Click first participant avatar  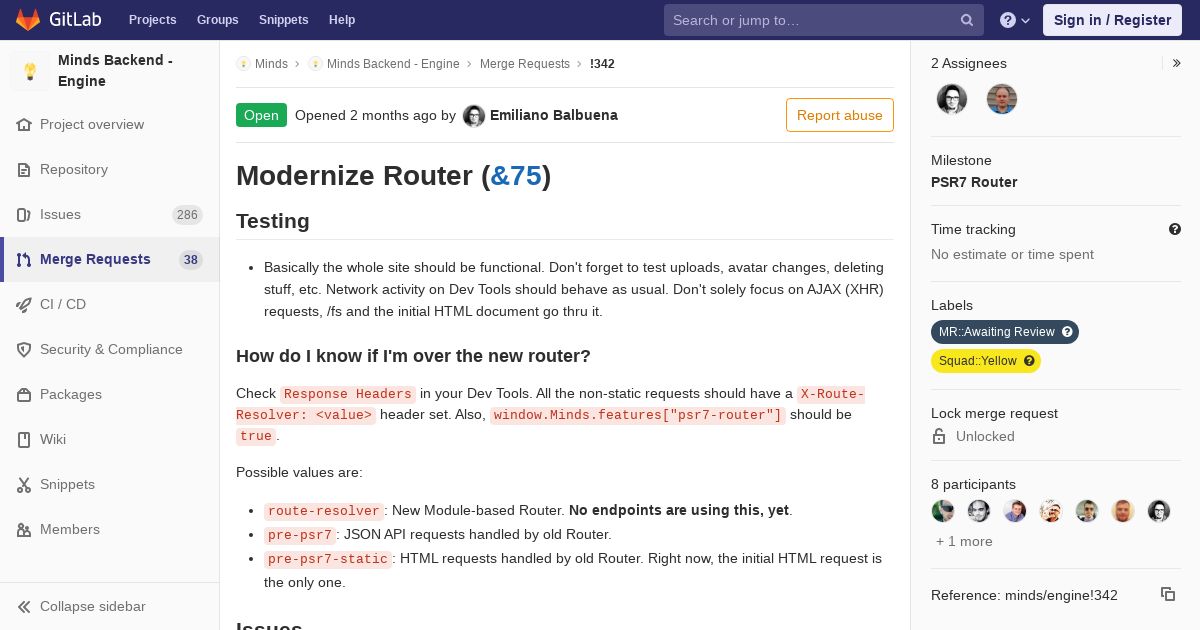(x=943, y=511)
